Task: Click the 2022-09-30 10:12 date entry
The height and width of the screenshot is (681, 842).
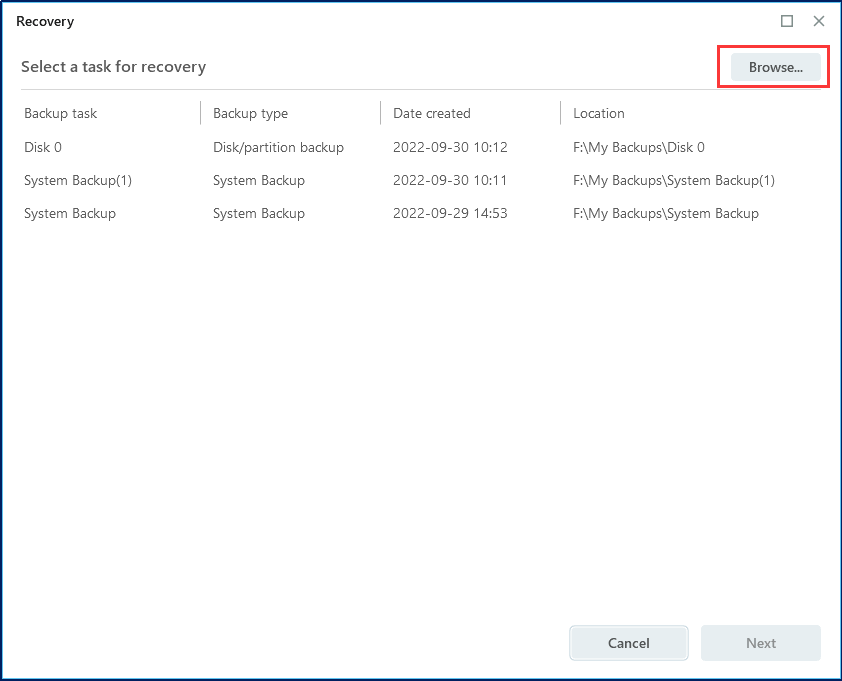Action: pyautogui.click(x=450, y=147)
